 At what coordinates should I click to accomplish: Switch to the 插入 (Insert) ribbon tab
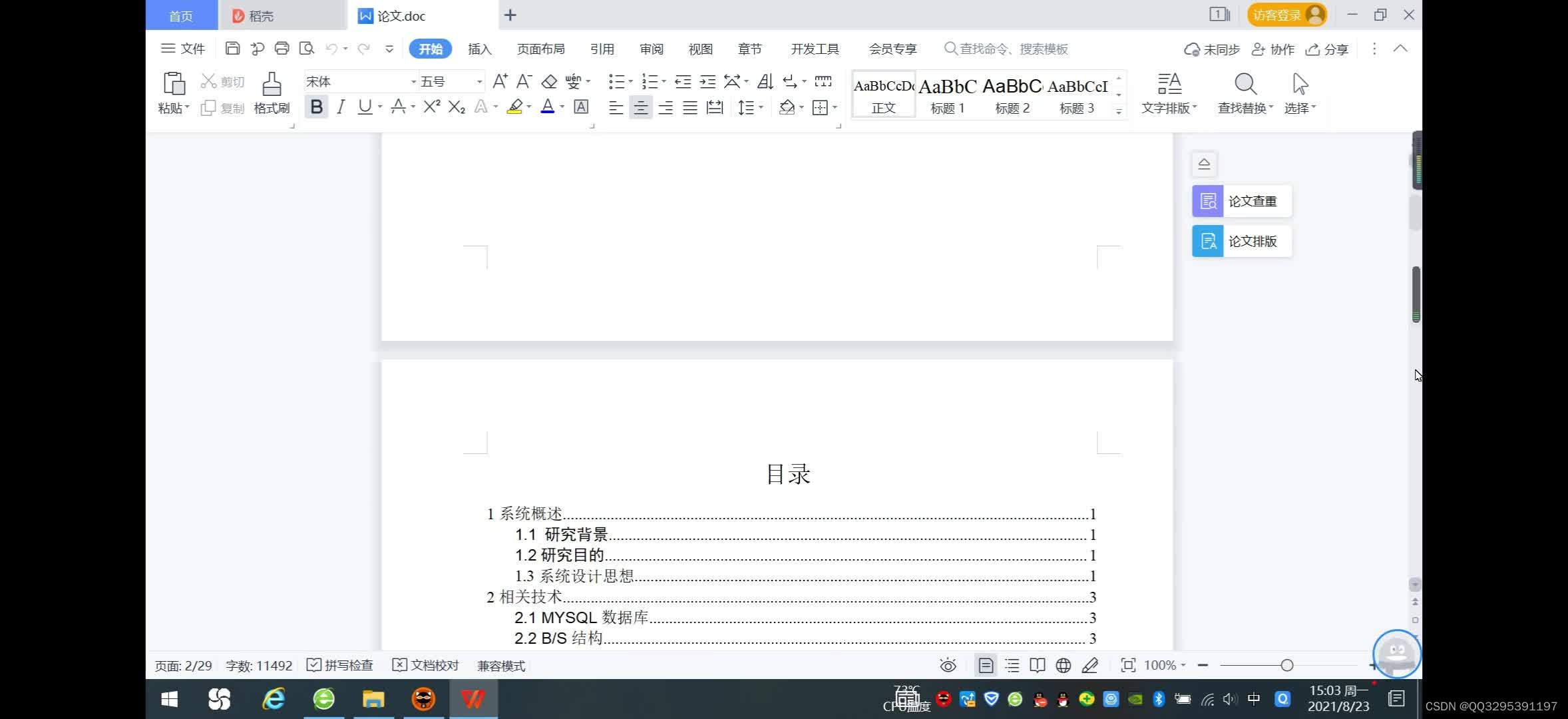[x=479, y=48]
